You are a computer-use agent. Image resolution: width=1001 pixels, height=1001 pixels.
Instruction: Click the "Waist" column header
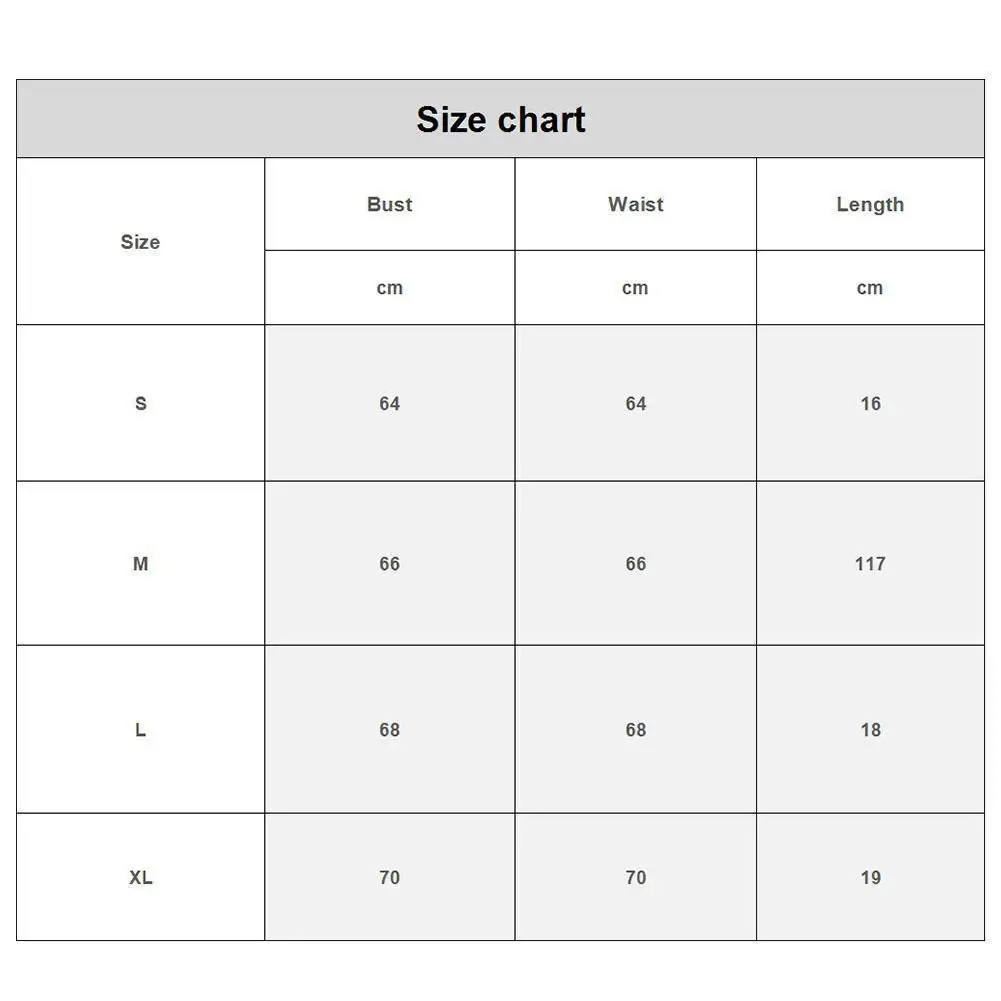[635, 204]
